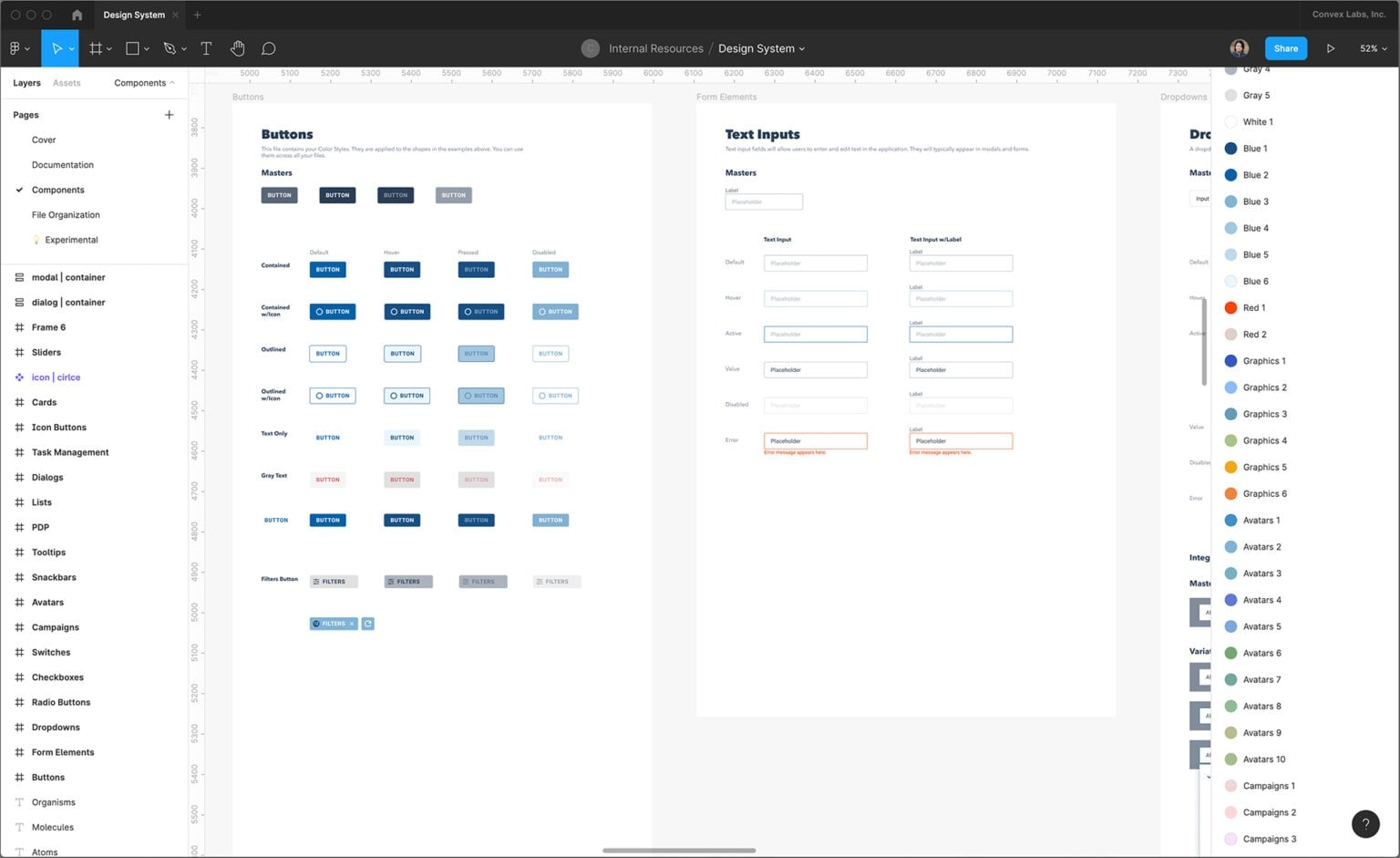The image size is (1400, 858).
Task: Select the Rectangle shape tool
Action: coord(132,48)
